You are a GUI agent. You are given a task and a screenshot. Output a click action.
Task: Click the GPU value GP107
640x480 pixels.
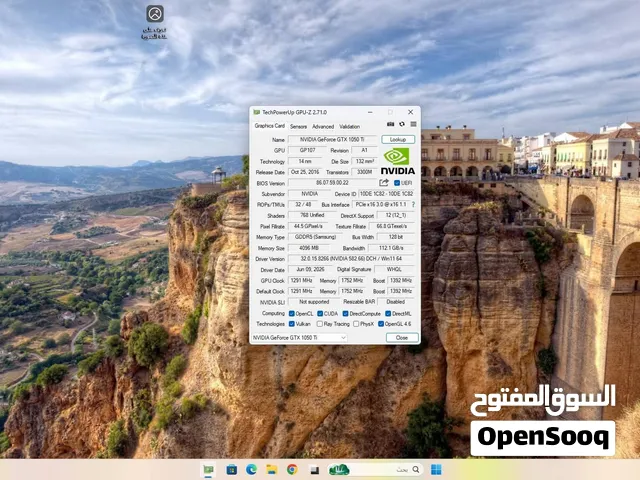(307, 150)
